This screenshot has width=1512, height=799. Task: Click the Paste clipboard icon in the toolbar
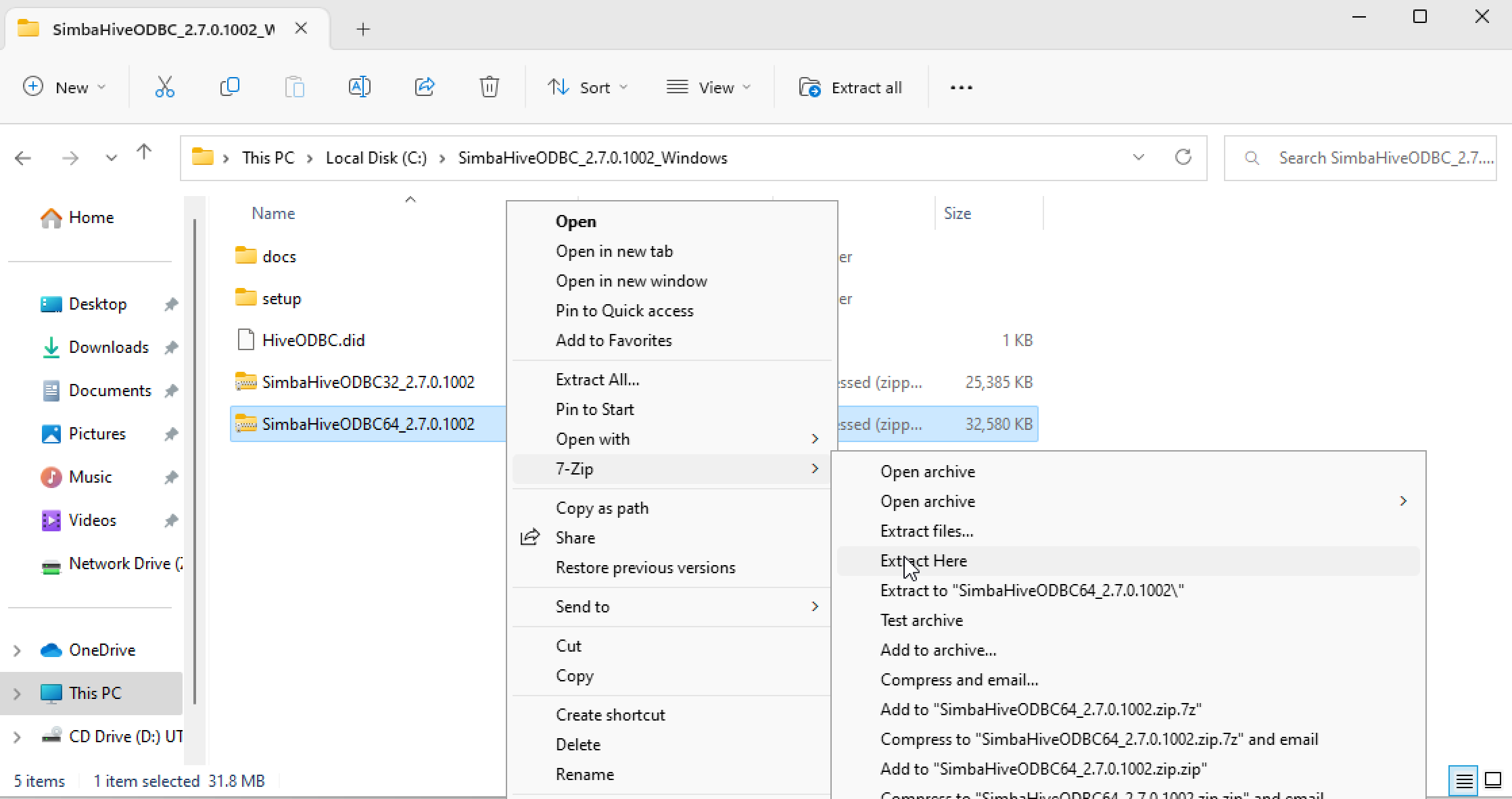[295, 87]
